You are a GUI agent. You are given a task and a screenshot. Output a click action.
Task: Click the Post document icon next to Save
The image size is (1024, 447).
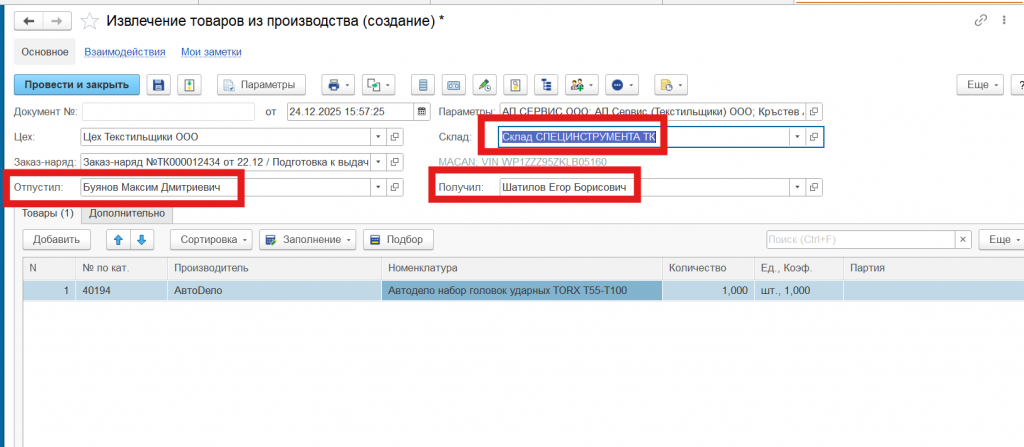189,85
